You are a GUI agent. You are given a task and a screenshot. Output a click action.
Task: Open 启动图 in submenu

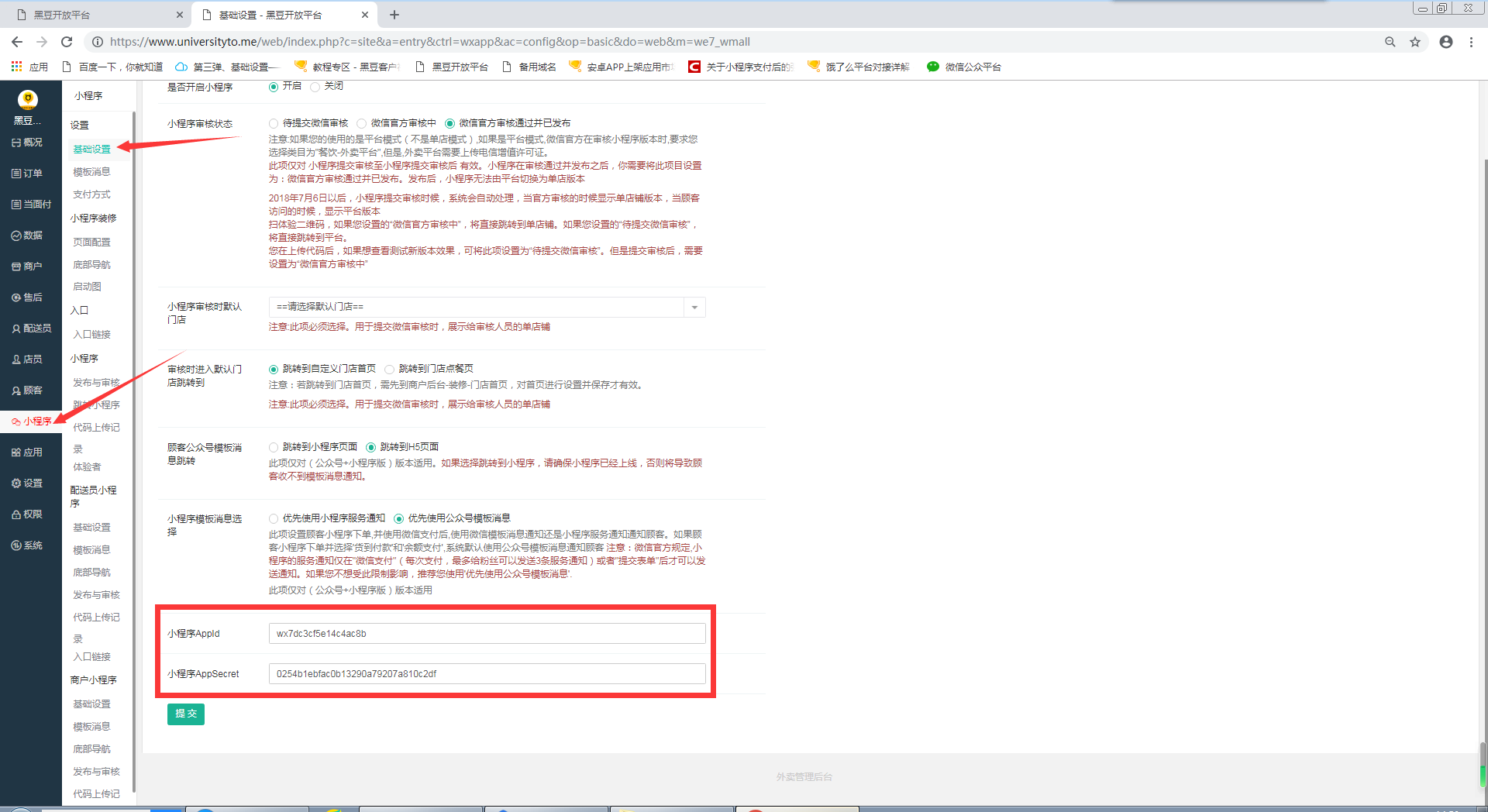pyautogui.click(x=87, y=287)
